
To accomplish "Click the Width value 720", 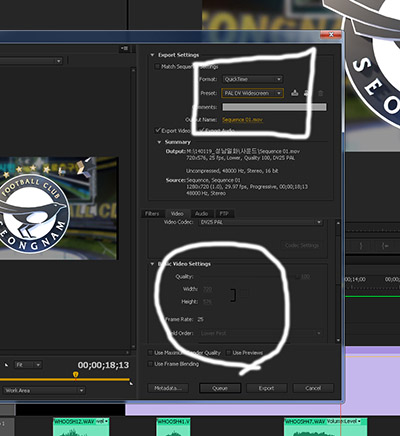I will (207, 289).
